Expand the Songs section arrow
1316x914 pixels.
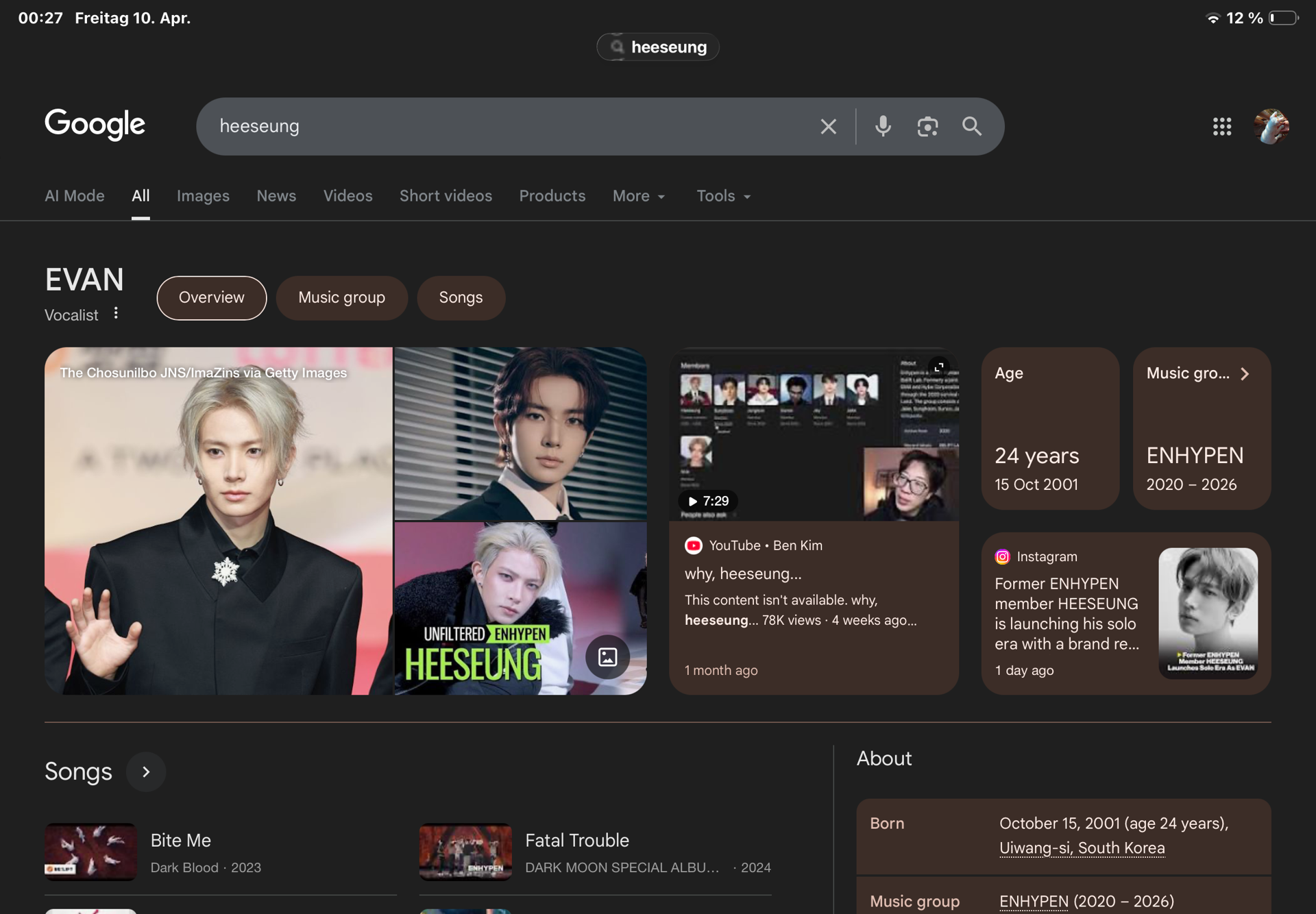[146, 772]
